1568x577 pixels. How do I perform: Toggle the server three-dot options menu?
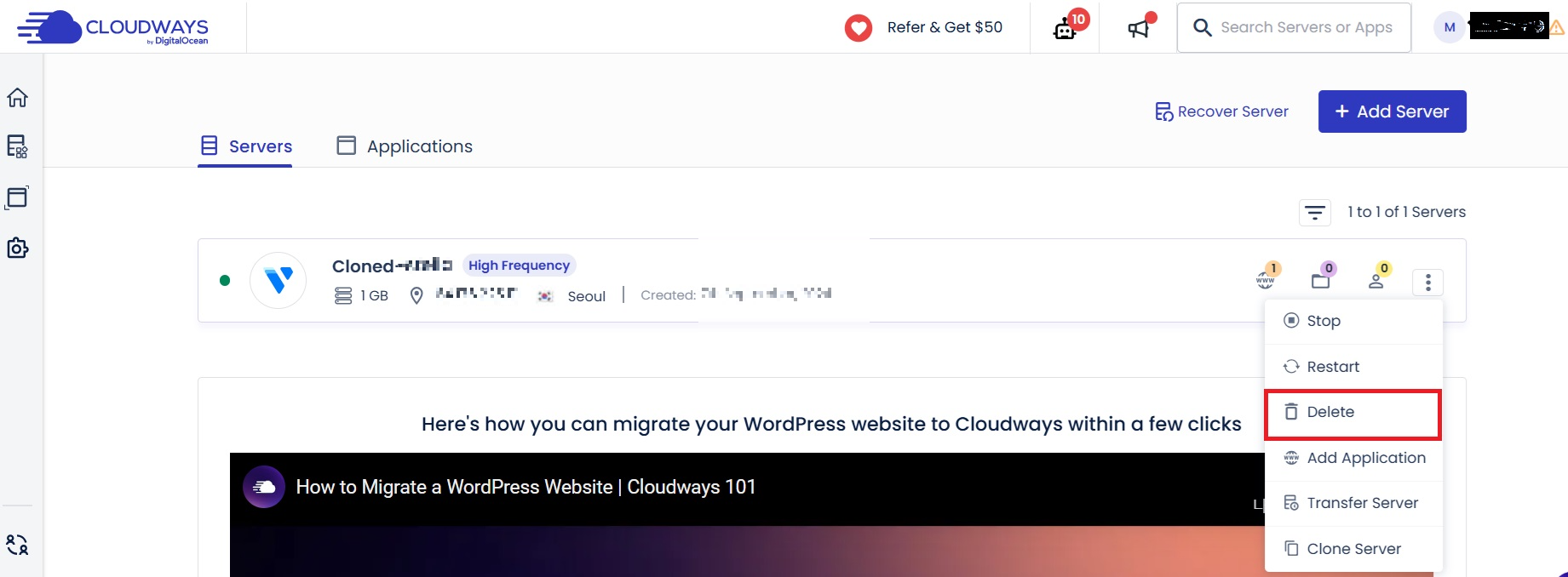click(x=1428, y=282)
